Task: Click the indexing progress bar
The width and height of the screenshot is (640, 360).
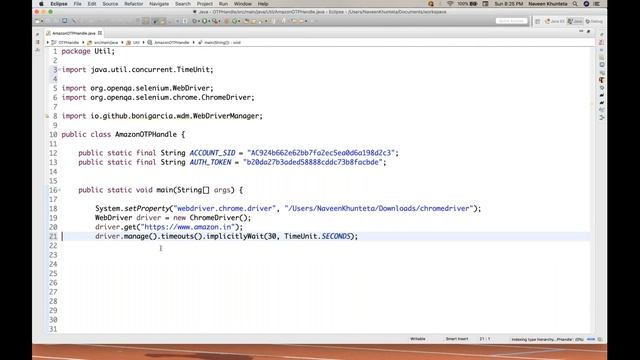Action: 591,339
